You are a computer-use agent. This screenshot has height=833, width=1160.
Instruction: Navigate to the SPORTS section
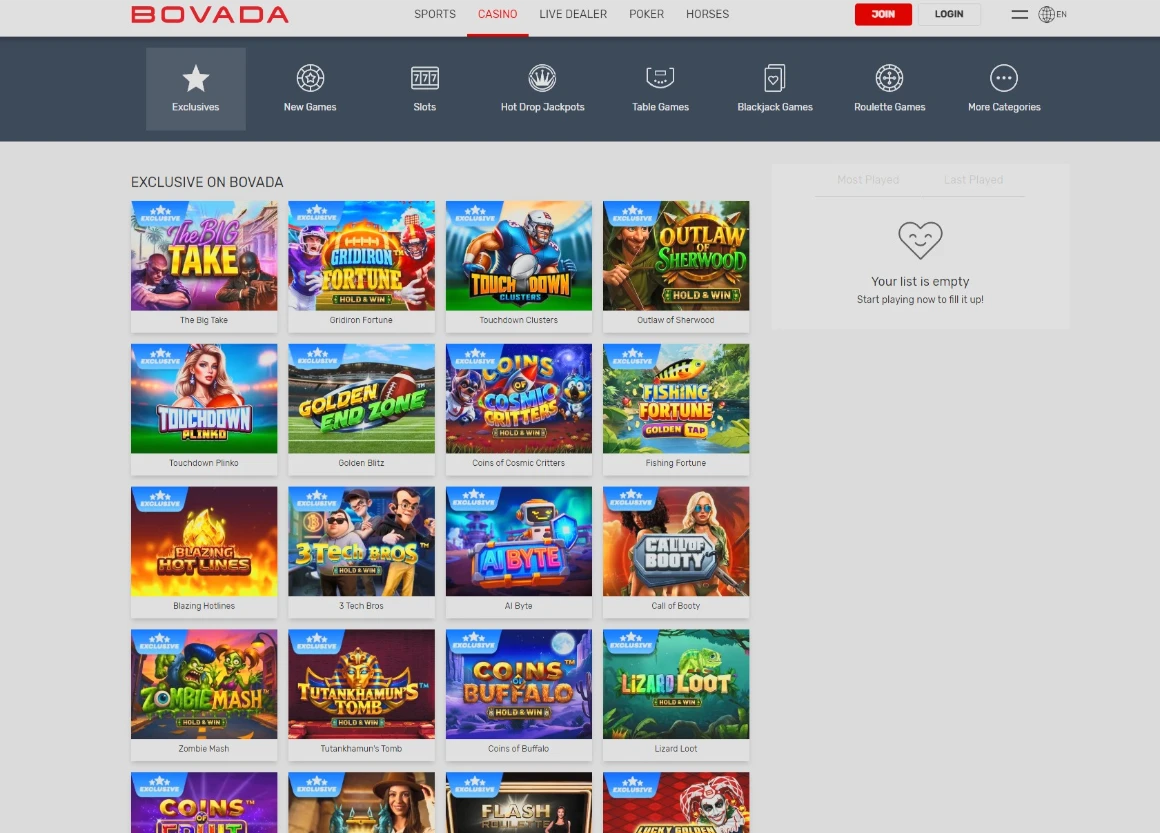tap(434, 14)
